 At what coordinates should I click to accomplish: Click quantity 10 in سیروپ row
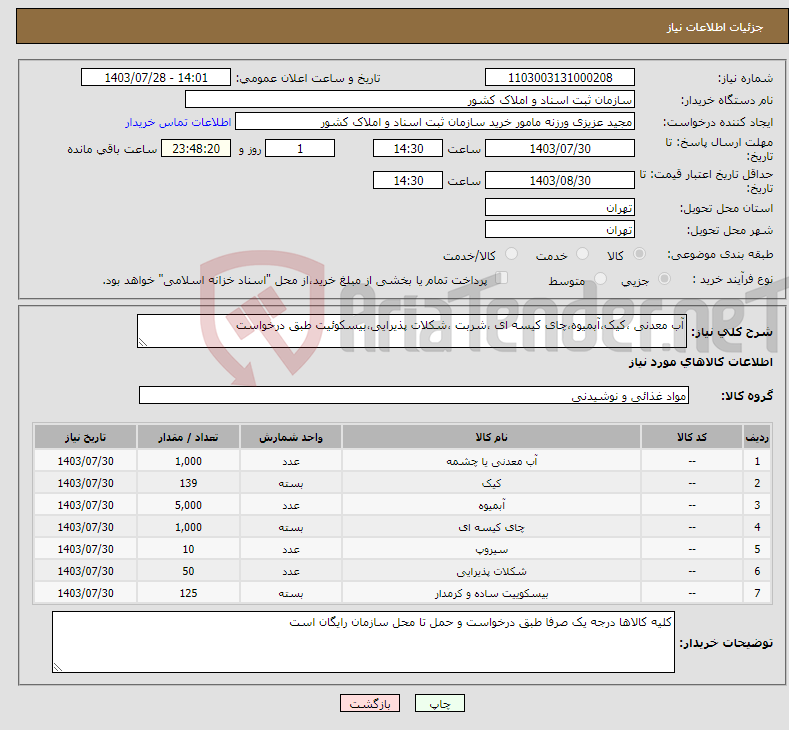(188, 549)
